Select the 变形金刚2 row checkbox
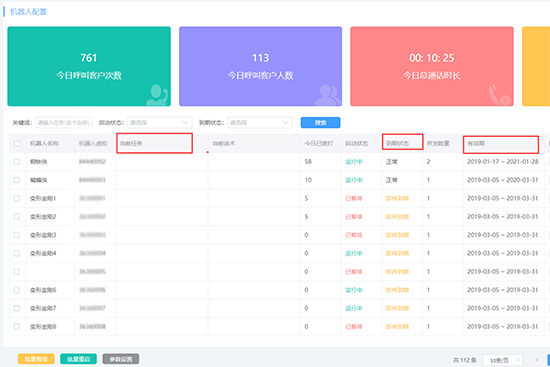 pos(16,216)
